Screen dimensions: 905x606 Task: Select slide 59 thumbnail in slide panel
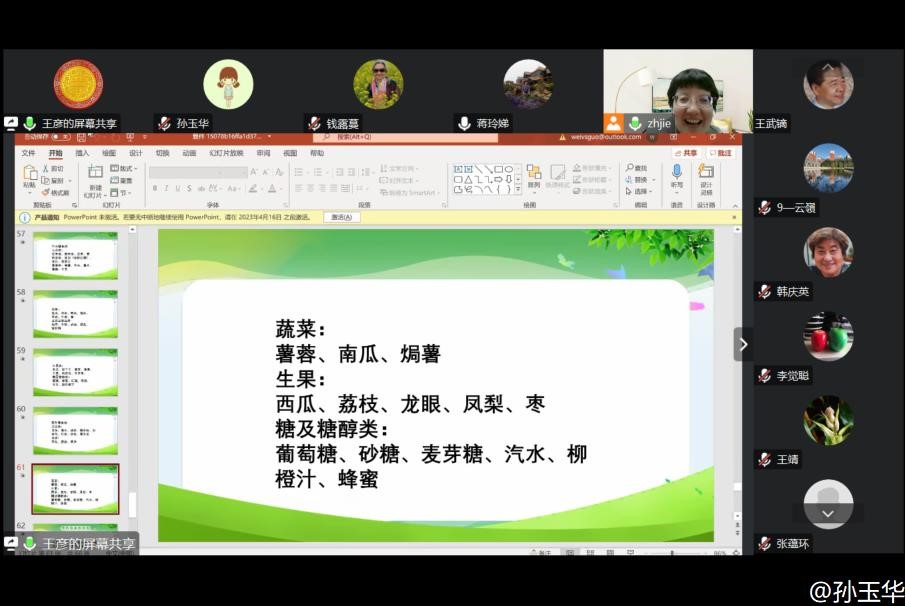(x=75, y=371)
